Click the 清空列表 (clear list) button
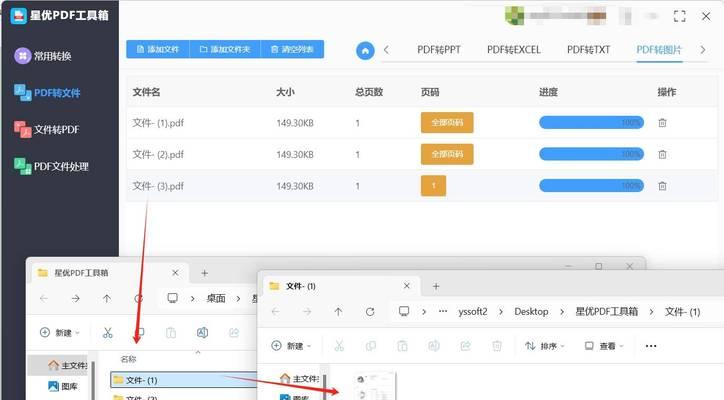Image resolution: width=724 pixels, height=400 pixels. [x=292, y=49]
